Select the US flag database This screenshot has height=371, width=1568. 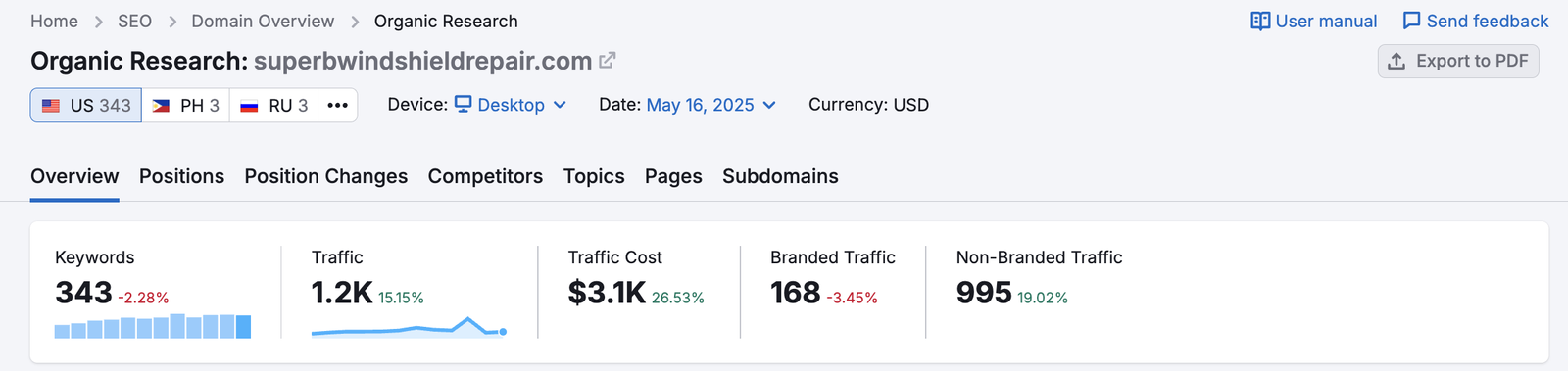[86, 105]
